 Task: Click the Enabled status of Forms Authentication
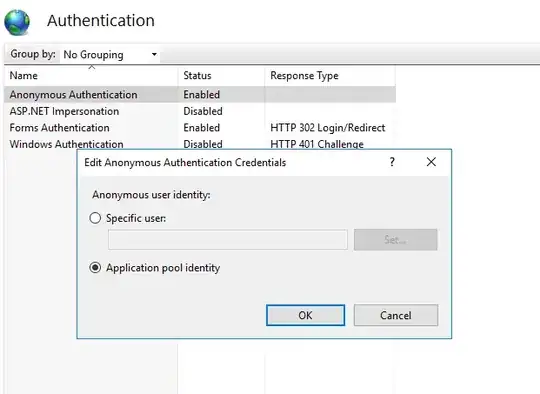click(x=201, y=128)
